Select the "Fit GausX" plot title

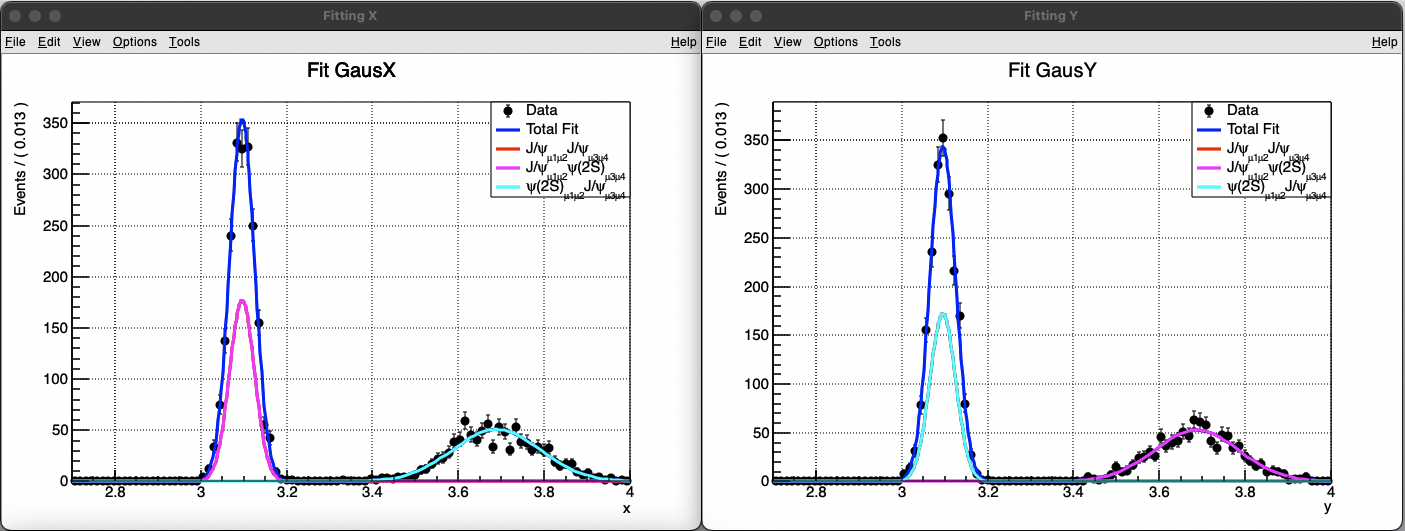tap(350, 72)
